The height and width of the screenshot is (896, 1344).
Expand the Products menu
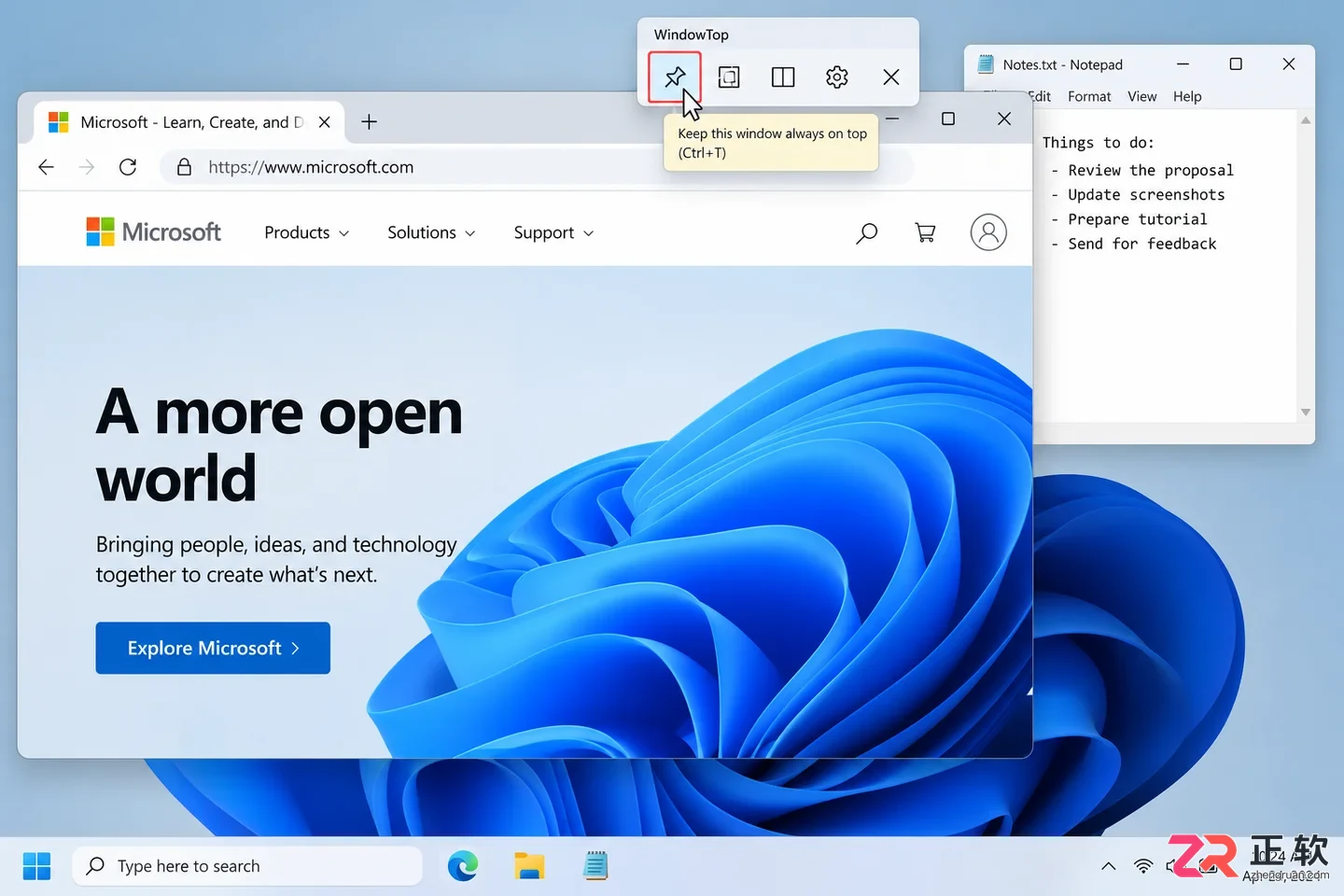307,232
